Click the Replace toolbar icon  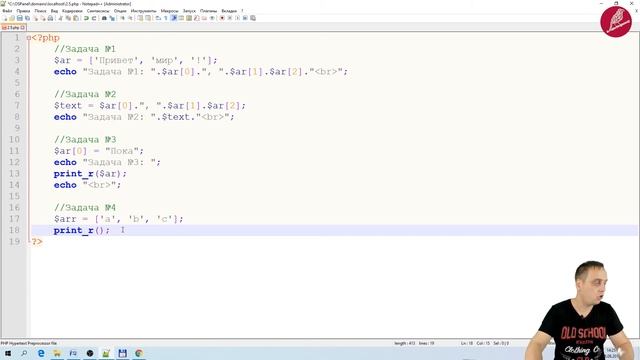pyautogui.click(x=112, y=18)
